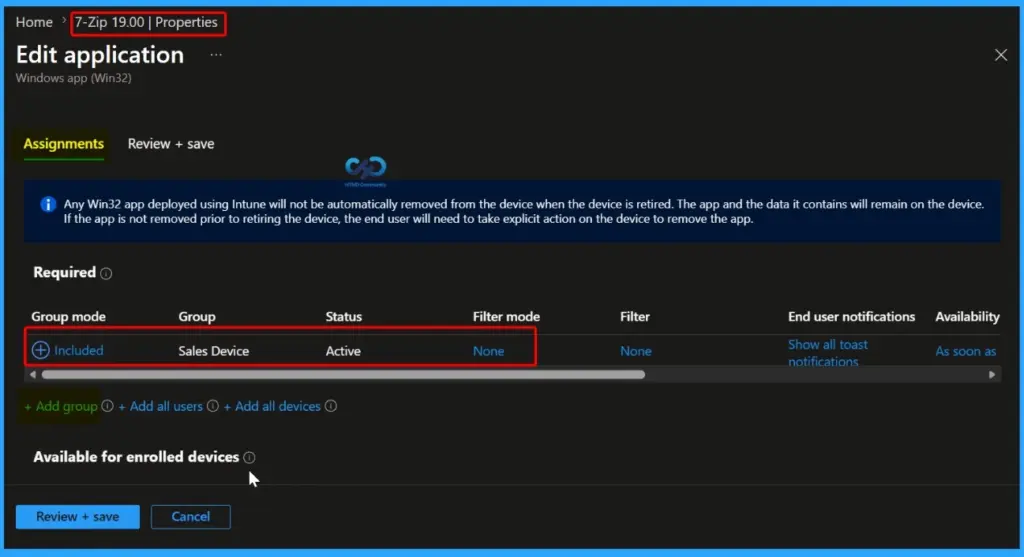Click the horizontal scrollbar thumb
This screenshot has height=557, width=1024.
coord(344,375)
